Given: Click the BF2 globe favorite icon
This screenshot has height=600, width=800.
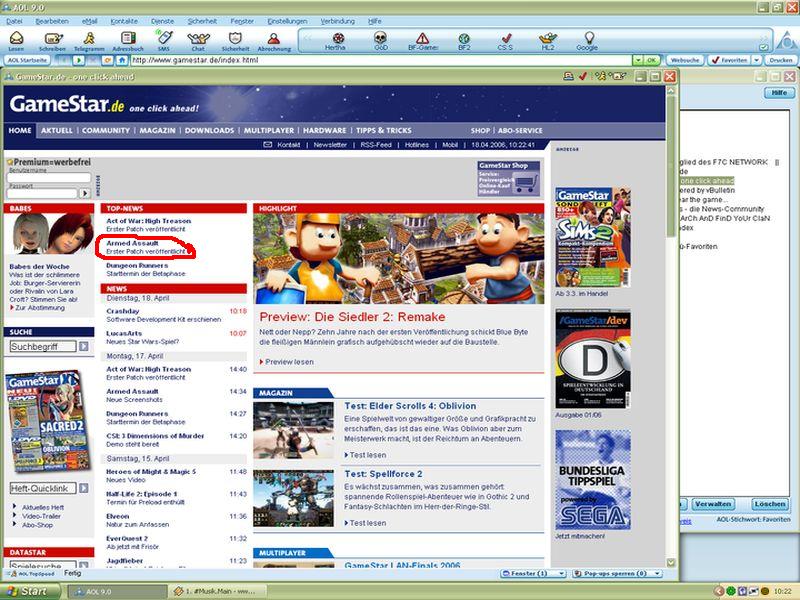Looking at the screenshot, I should click(x=464, y=41).
